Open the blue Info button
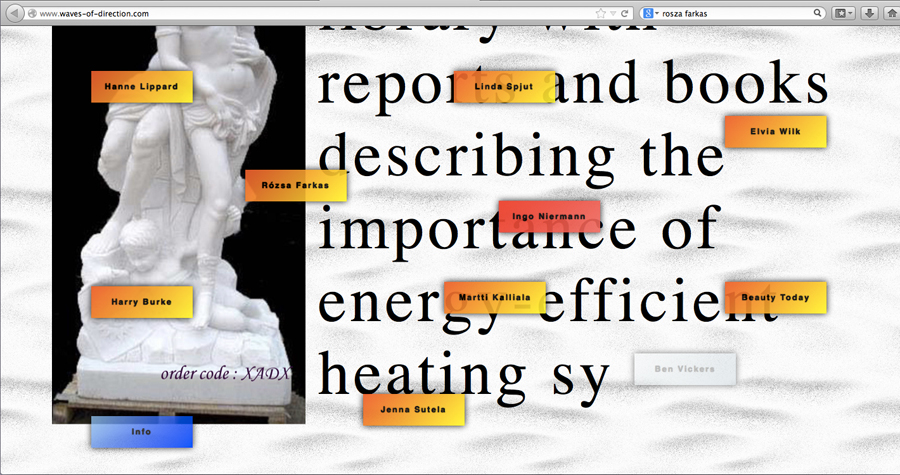900x475 pixels. tap(141, 432)
